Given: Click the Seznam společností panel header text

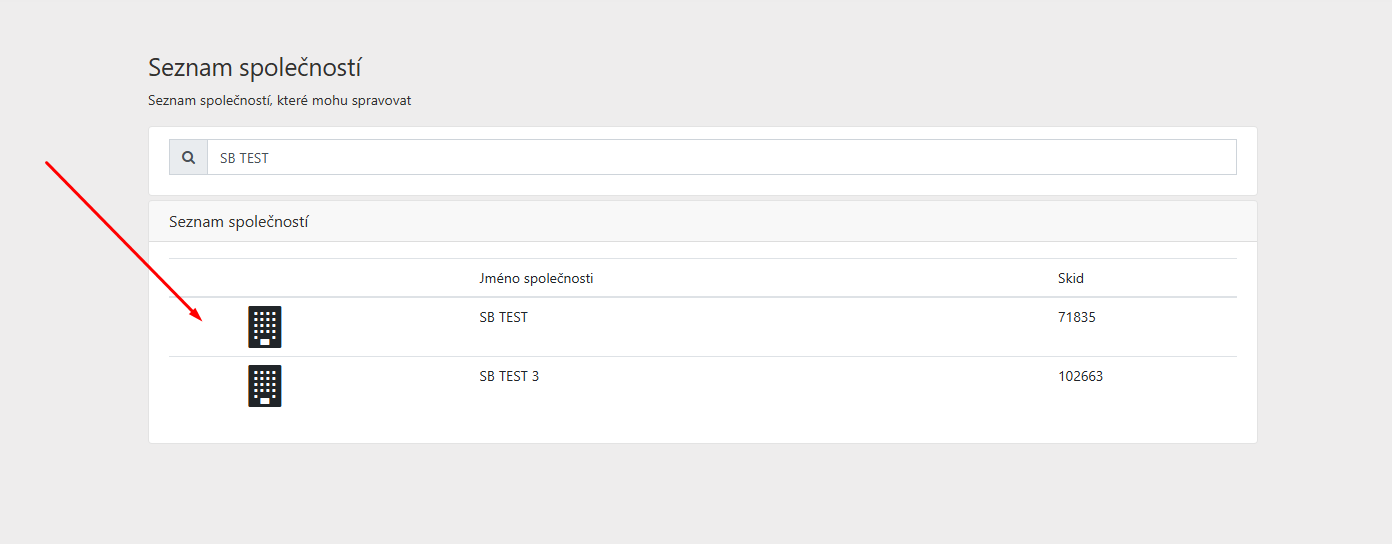Looking at the screenshot, I should pos(238,221).
